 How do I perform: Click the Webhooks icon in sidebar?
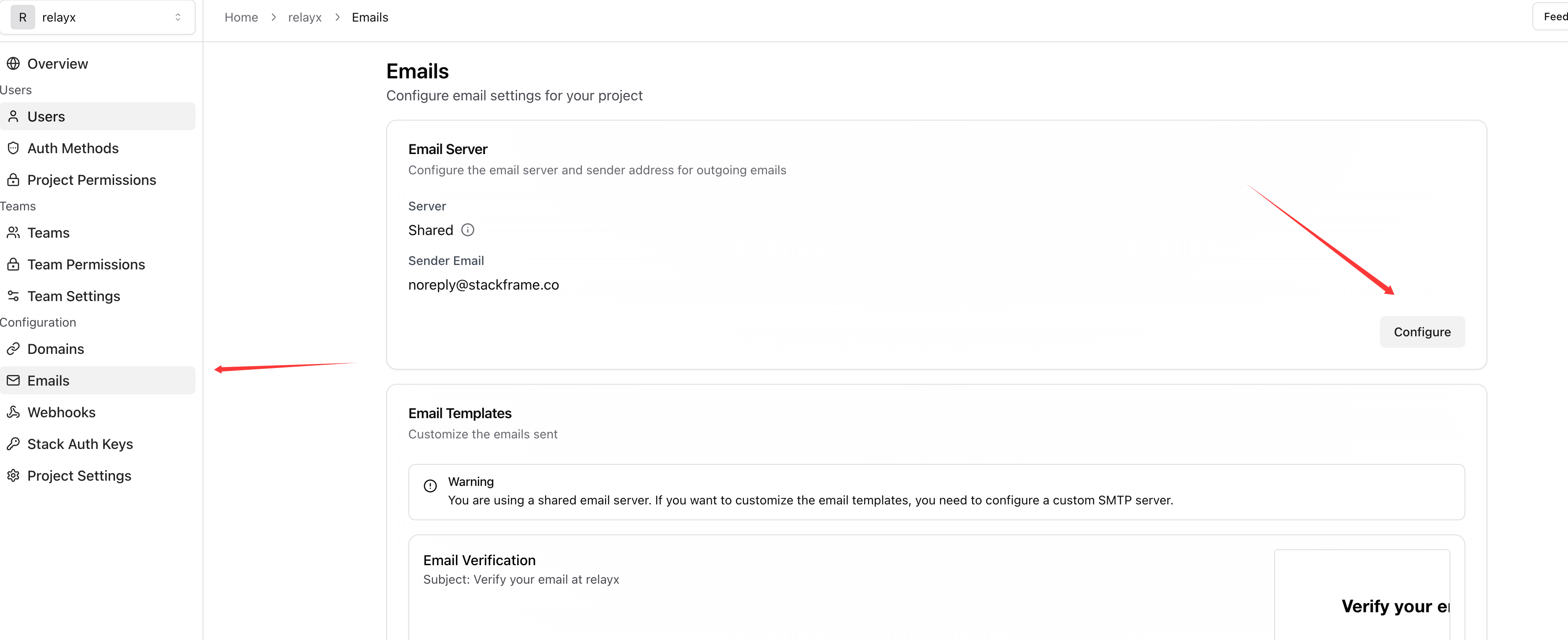[x=13, y=412]
